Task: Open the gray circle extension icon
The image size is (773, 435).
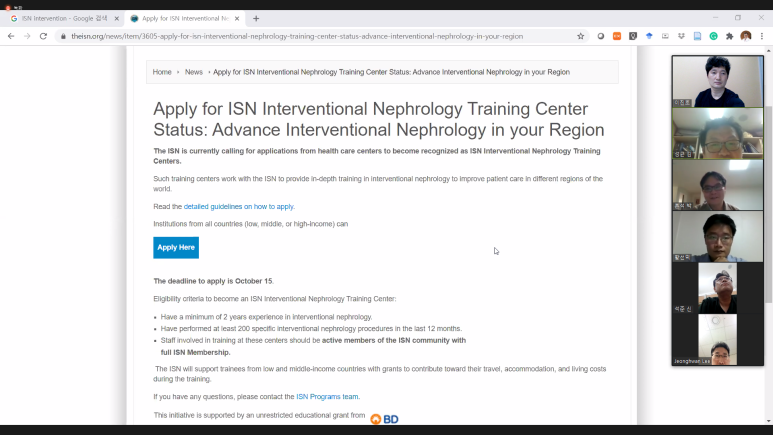Action: (x=600, y=36)
